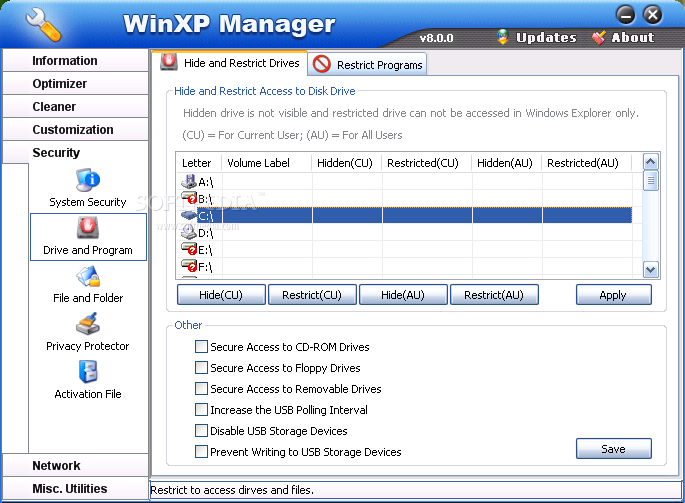Select the Drive and Program icon
This screenshot has height=503, width=685.
(x=88, y=228)
